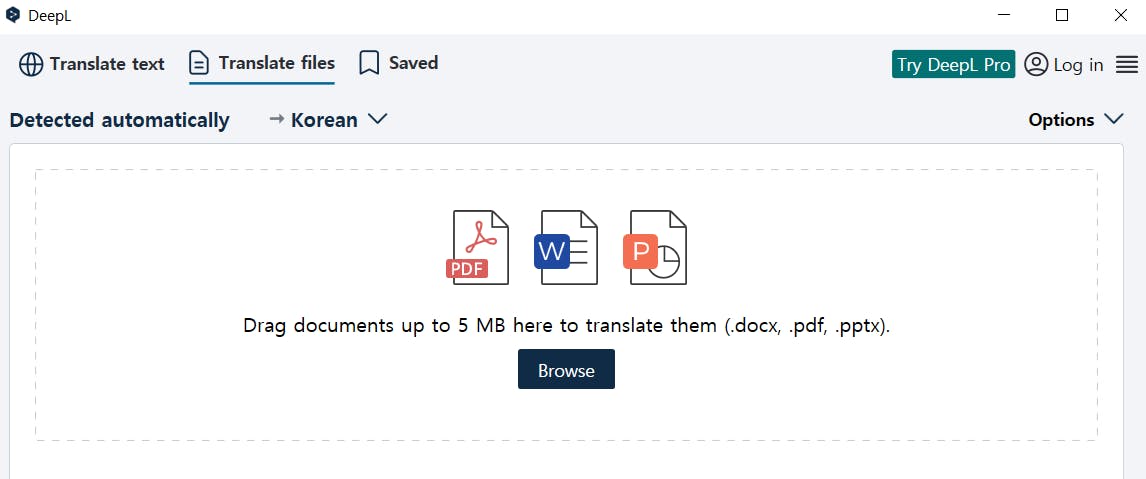The height and width of the screenshot is (479, 1146).
Task: Click the document icon on Translate files
Action: 200,64
